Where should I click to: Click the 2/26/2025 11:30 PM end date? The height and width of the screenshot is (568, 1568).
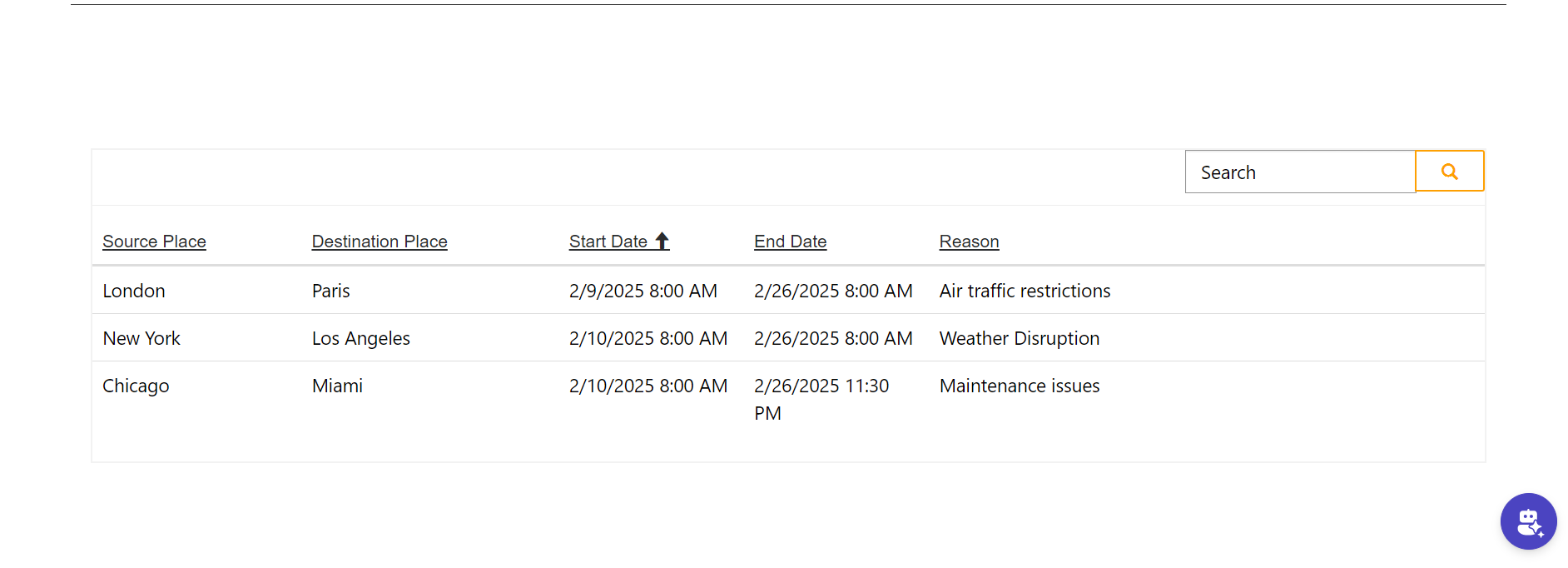click(821, 399)
